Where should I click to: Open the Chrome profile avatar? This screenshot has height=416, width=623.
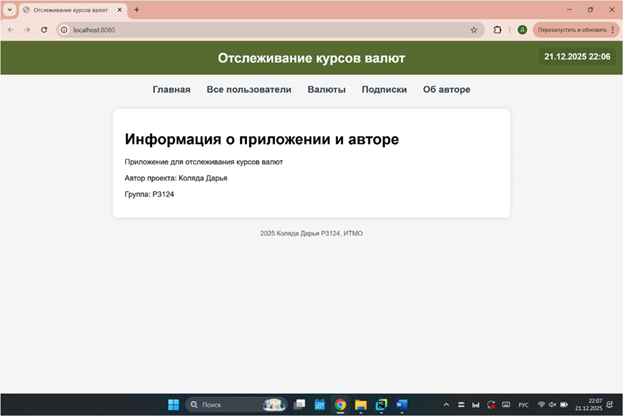tap(522, 30)
